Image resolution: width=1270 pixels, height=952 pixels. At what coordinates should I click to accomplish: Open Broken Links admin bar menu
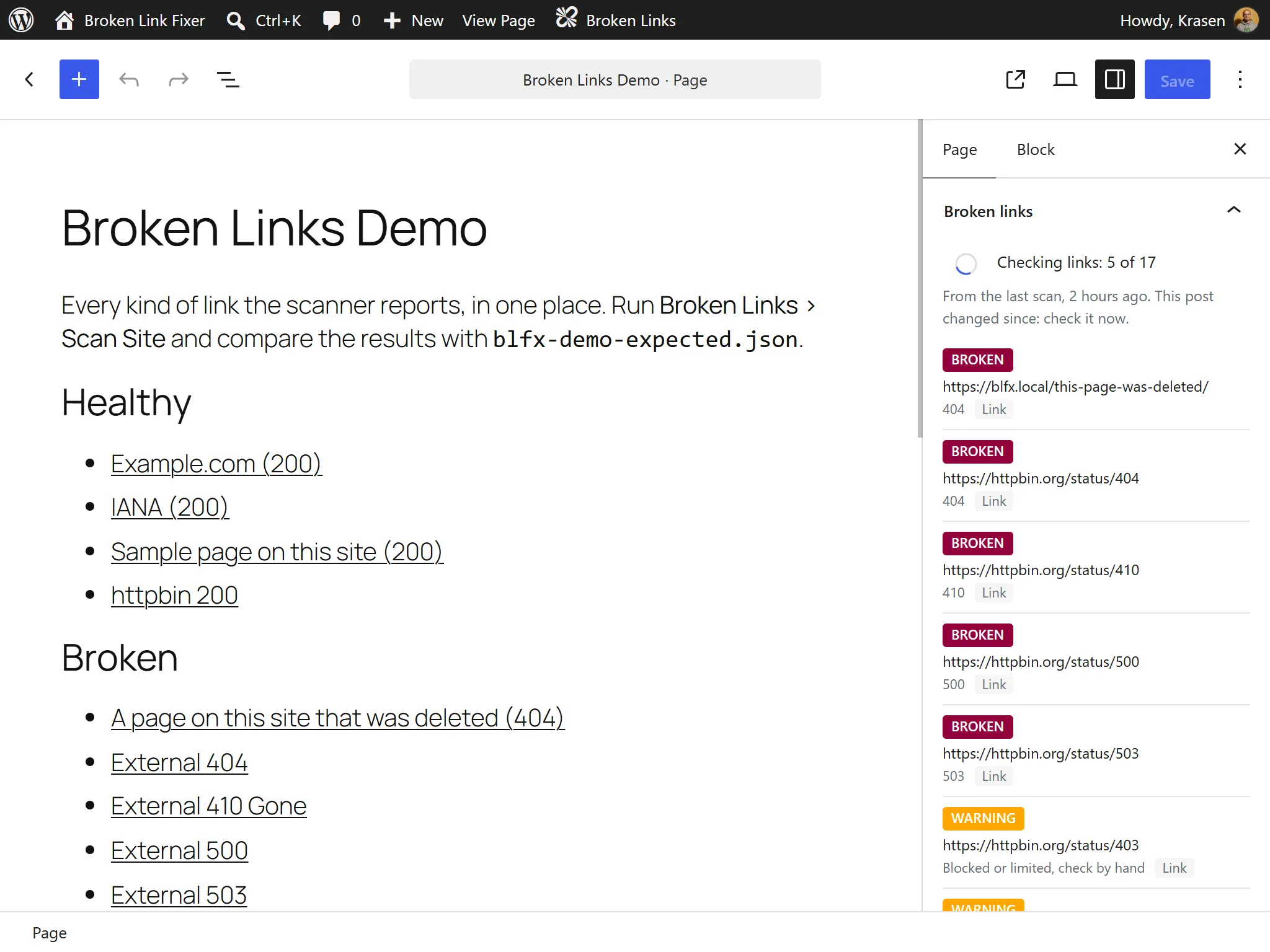click(616, 20)
